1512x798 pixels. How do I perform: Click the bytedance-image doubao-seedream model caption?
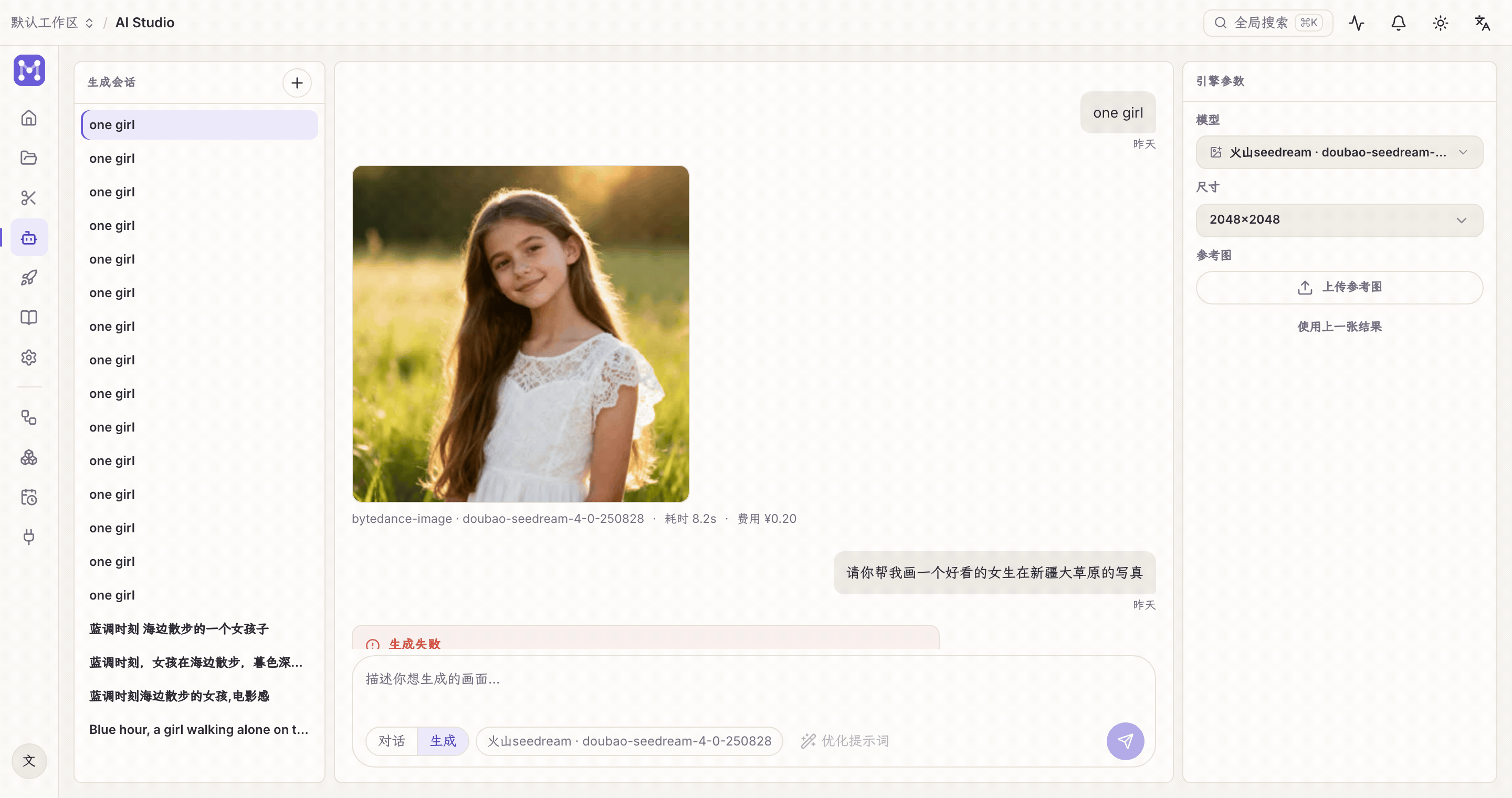pos(498,519)
